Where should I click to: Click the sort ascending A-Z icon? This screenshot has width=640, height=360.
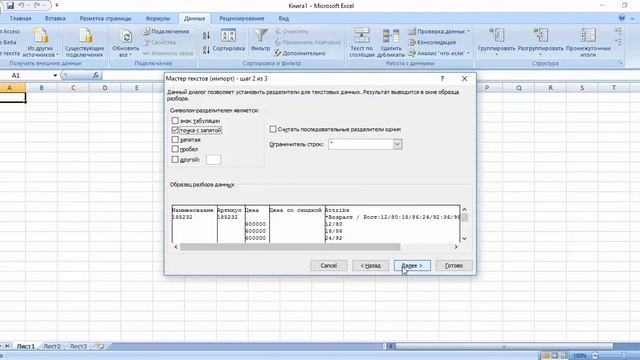[206, 36]
